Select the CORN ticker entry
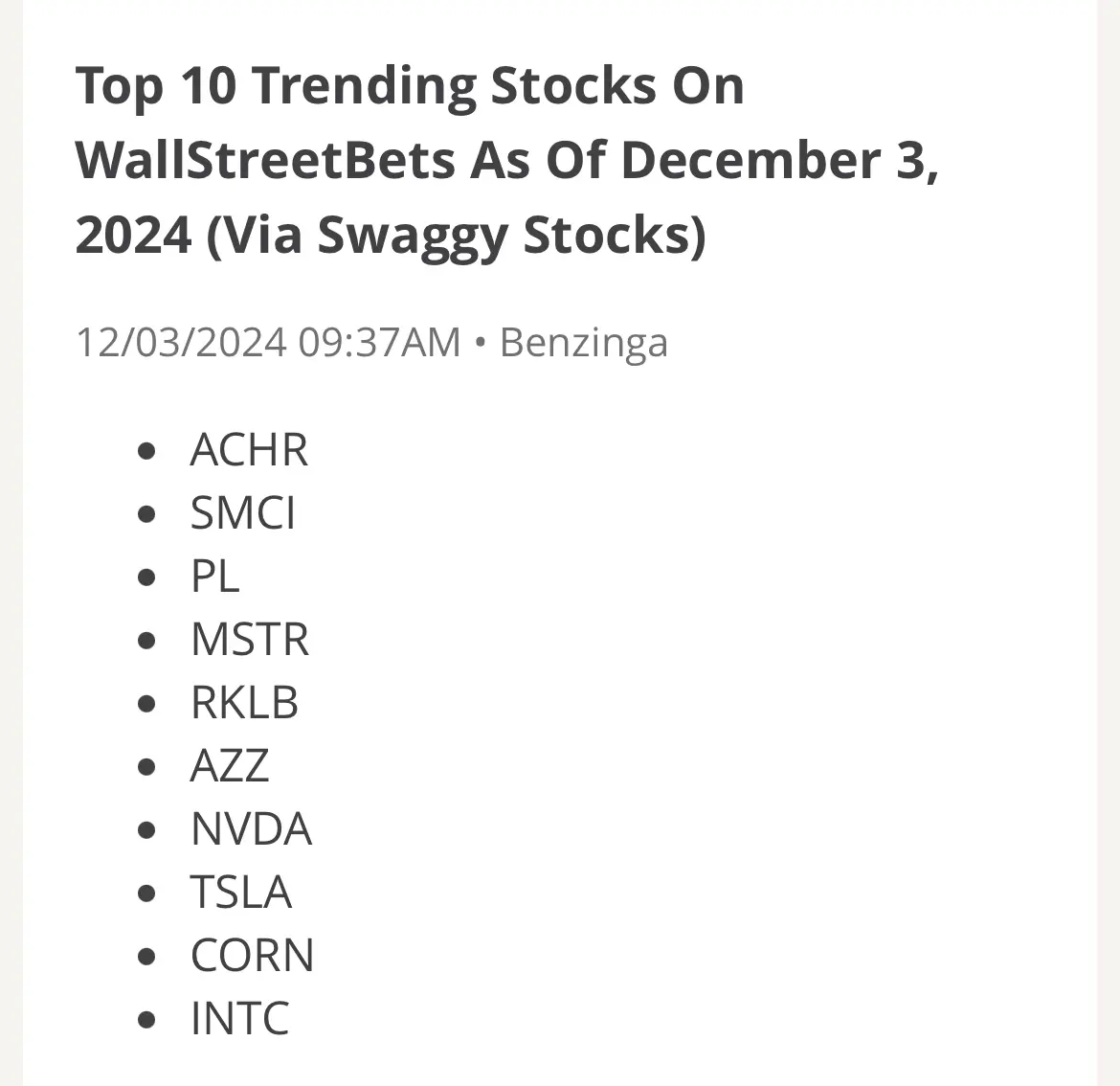The width and height of the screenshot is (1120, 1086). 252,955
